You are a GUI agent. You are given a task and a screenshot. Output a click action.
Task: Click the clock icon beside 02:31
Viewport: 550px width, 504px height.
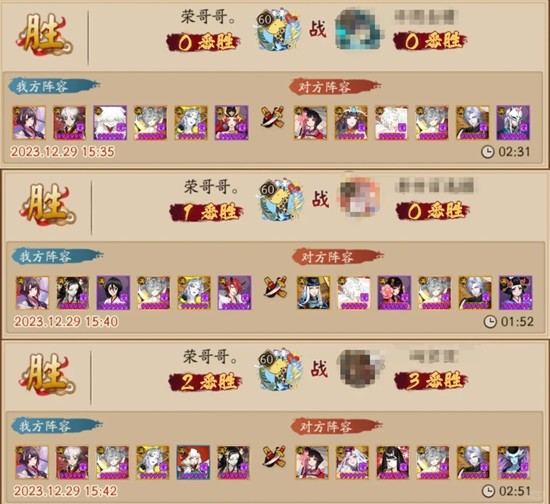(487, 152)
